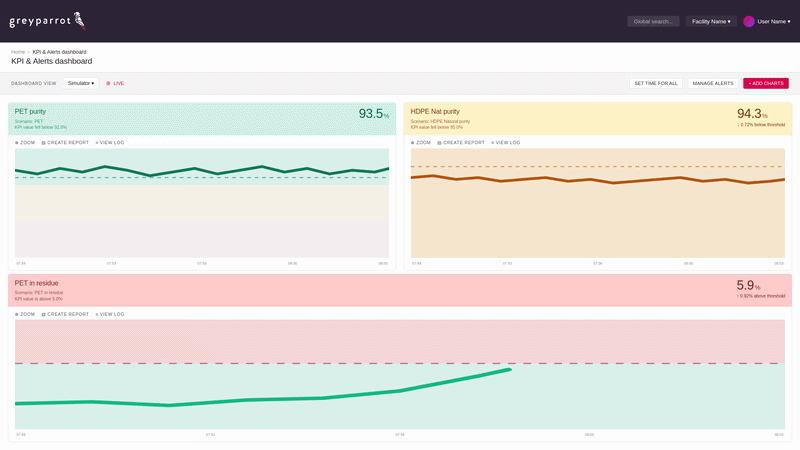
Task: Click the PET in residue card title
Action: [x=36, y=283]
